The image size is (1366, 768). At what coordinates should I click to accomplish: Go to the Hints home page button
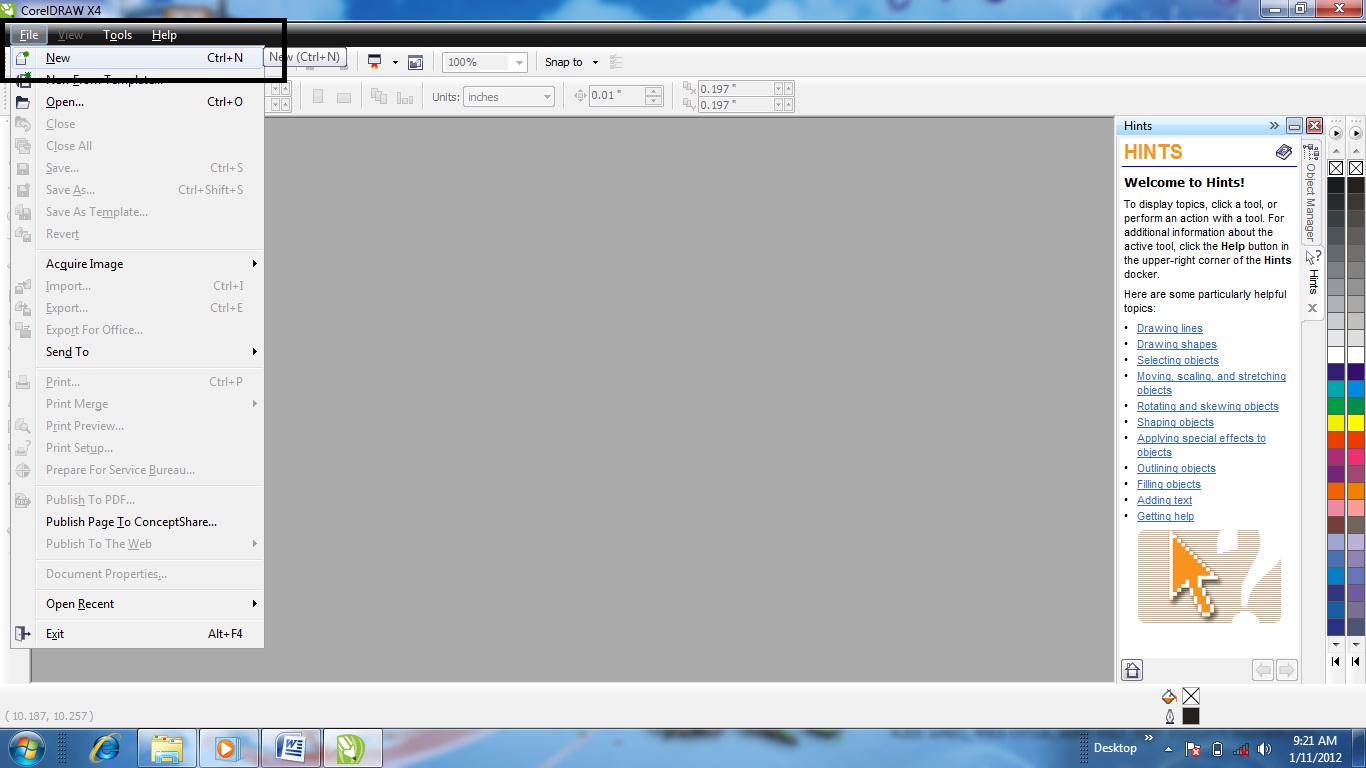tap(1132, 670)
